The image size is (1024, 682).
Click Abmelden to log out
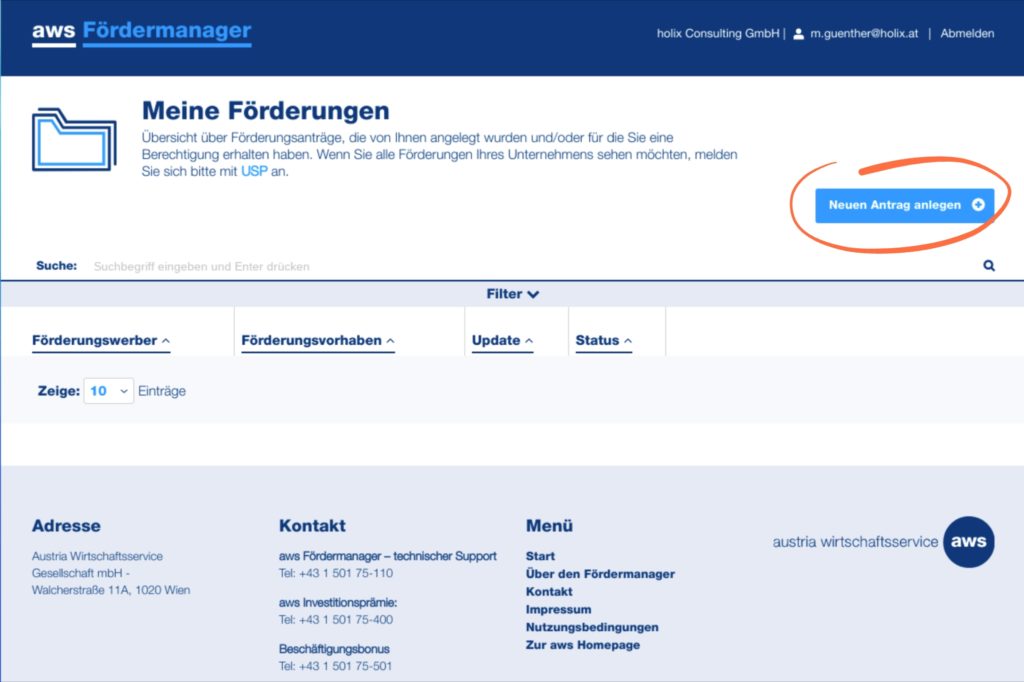[966, 33]
